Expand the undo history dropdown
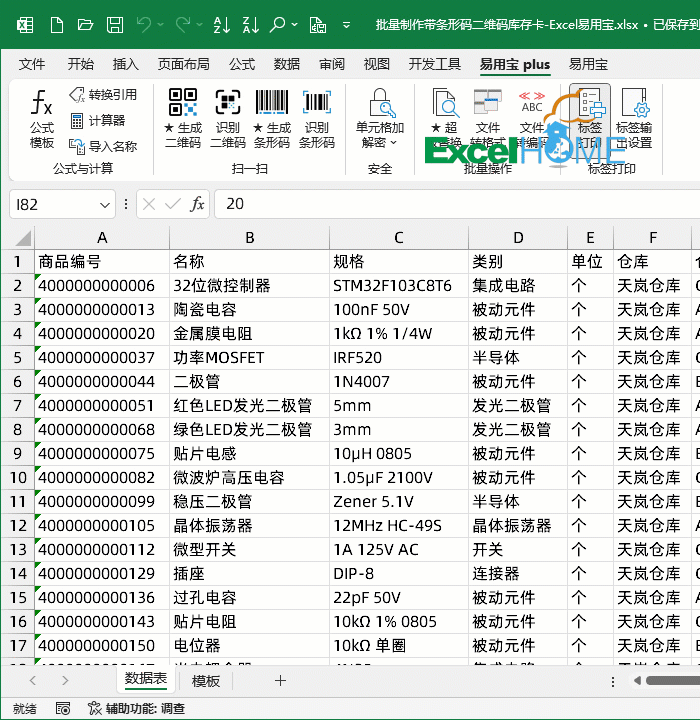 [160, 24]
